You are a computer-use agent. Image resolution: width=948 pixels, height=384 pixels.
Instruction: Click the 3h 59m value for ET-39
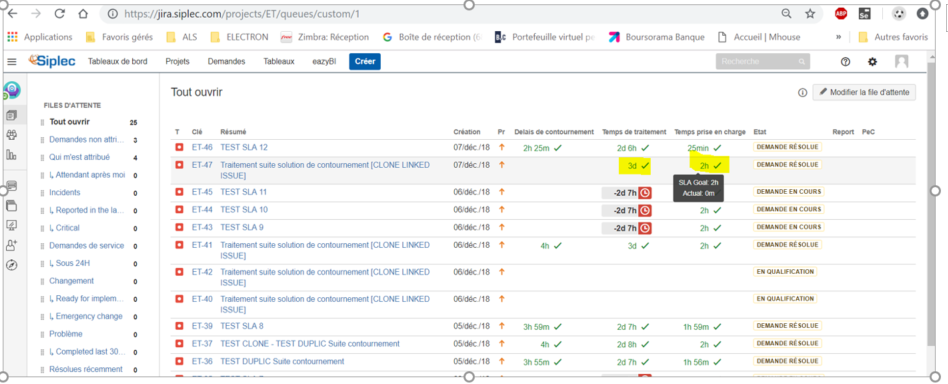pos(536,327)
